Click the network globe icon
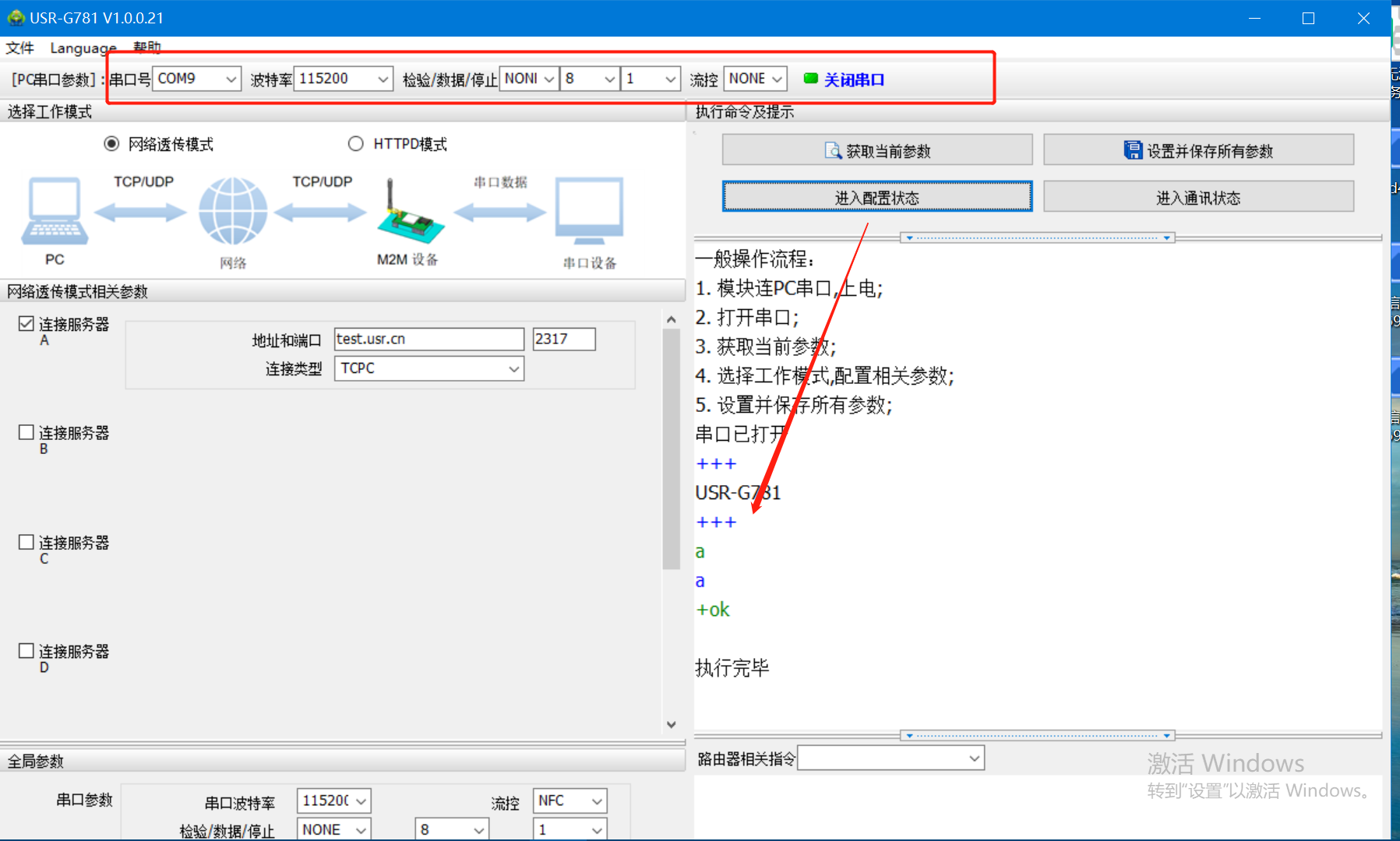 pyautogui.click(x=232, y=211)
